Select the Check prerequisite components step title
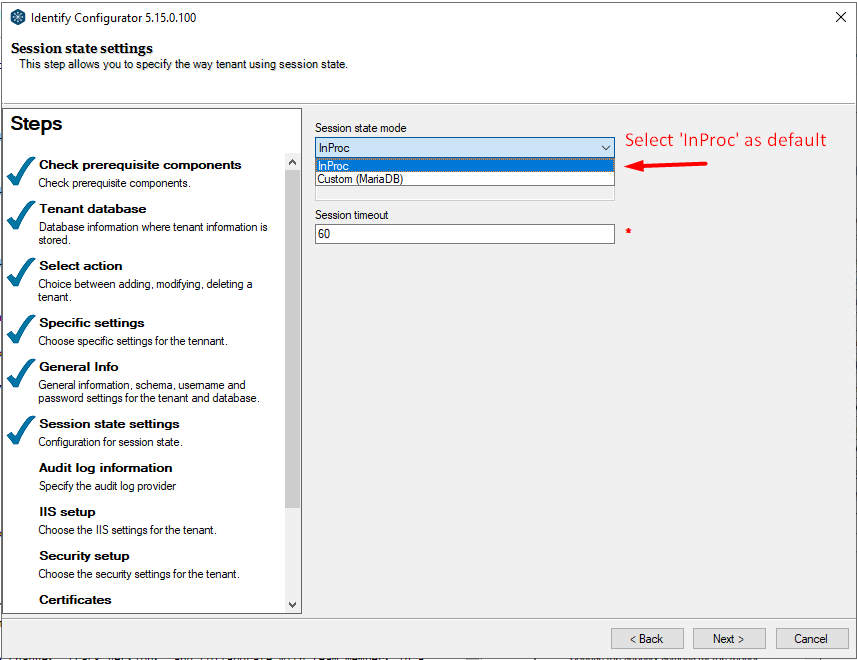 click(140, 165)
